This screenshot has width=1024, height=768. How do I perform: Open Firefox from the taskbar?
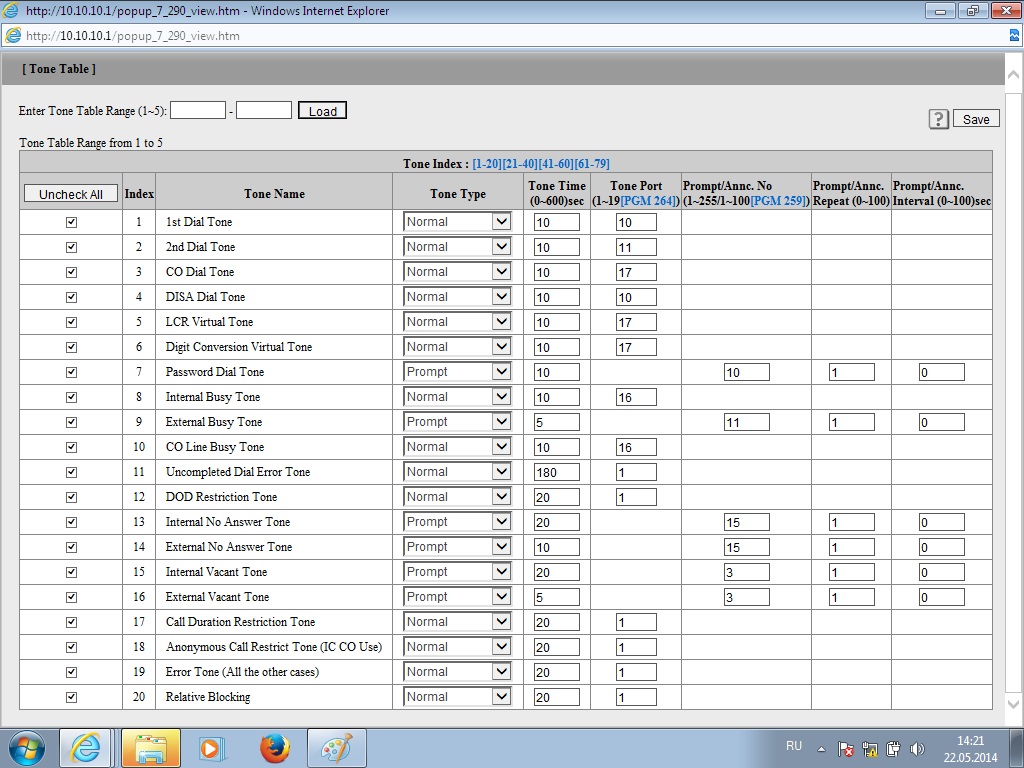tap(274, 747)
